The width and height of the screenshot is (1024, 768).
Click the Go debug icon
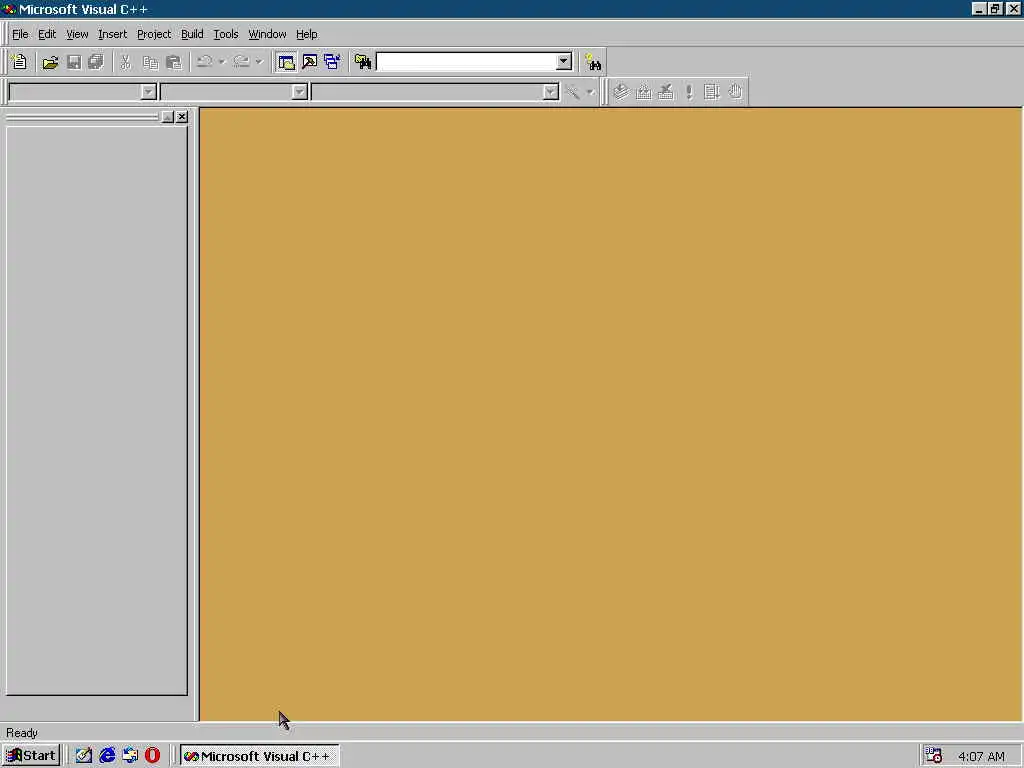click(712, 92)
